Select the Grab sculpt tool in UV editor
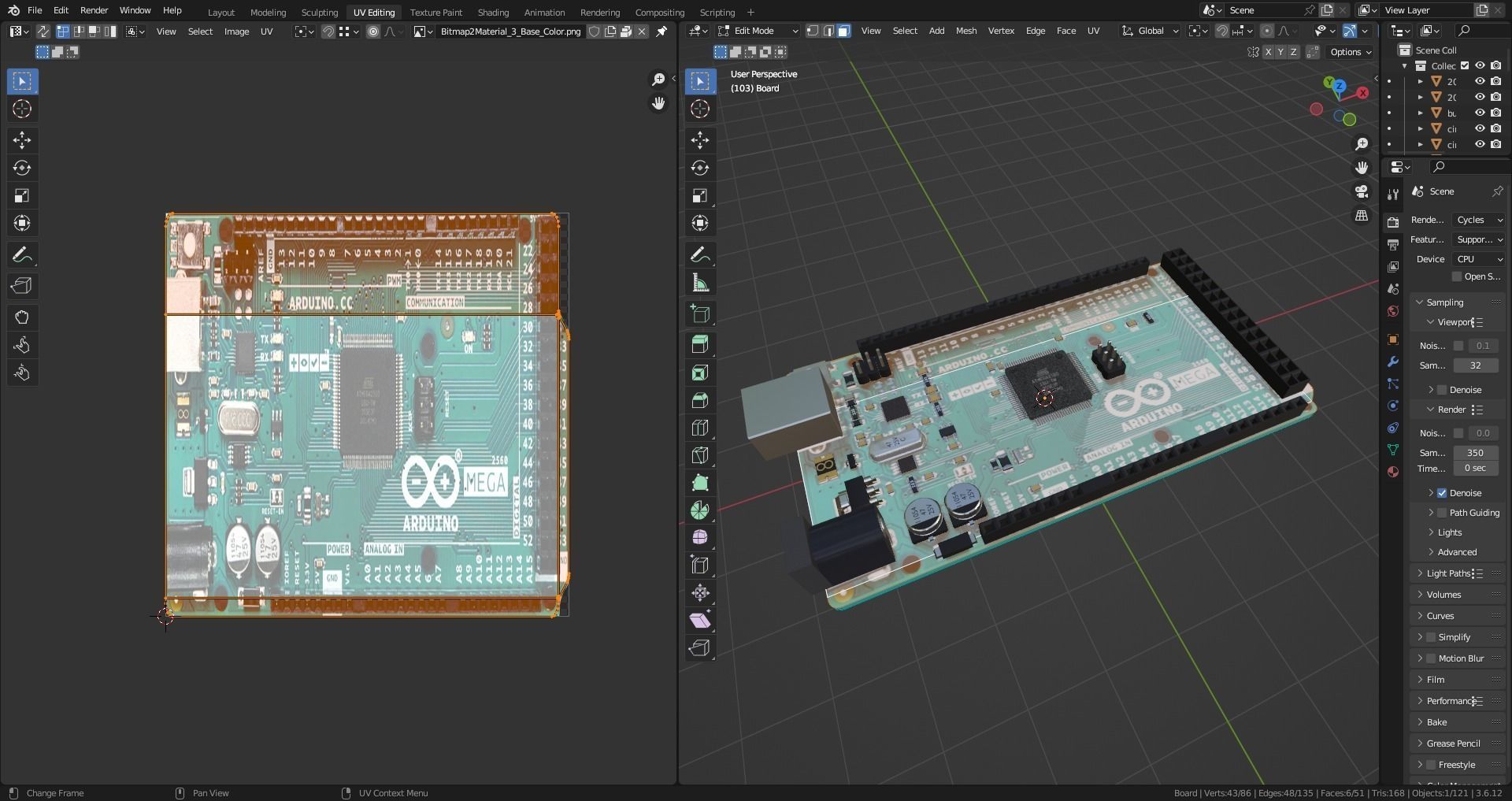The width and height of the screenshot is (1512, 801). 22,317
